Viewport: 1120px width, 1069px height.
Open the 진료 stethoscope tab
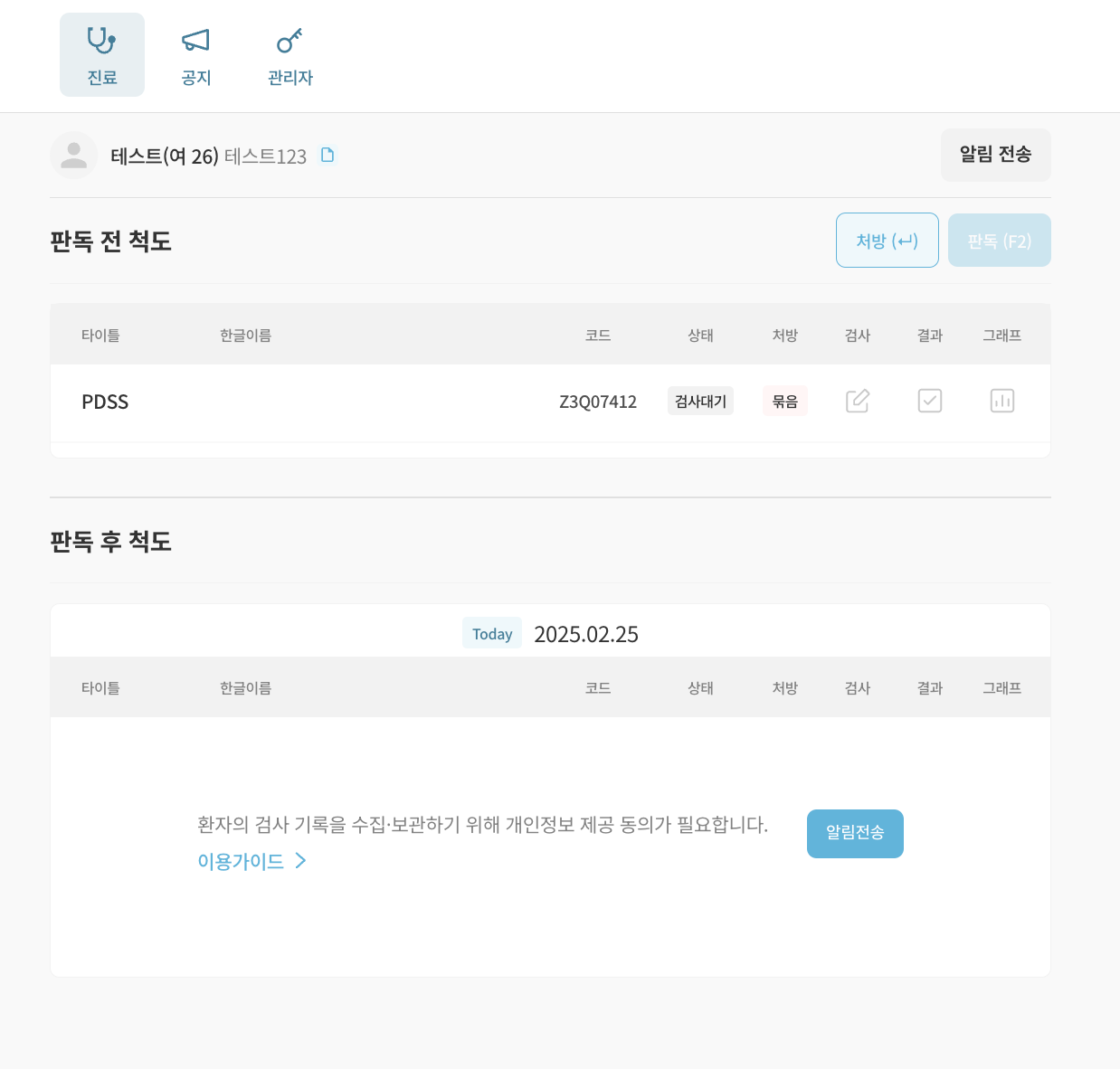point(102,54)
